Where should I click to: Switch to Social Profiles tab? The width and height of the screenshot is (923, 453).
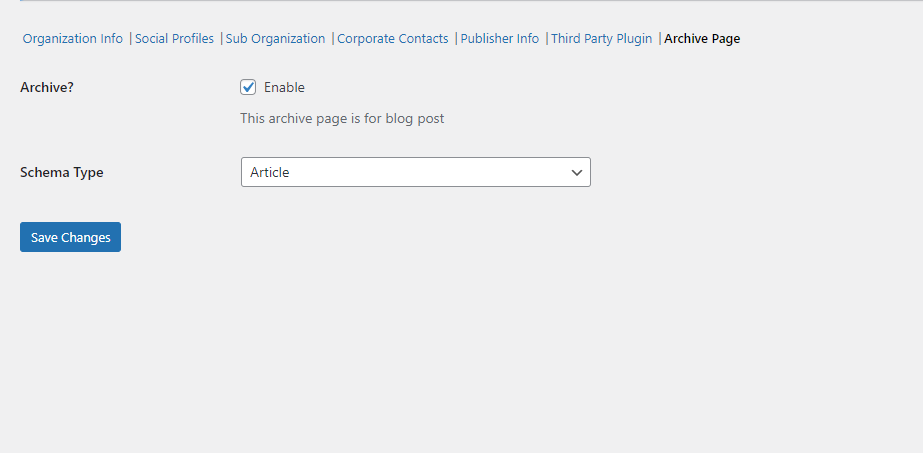[x=174, y=39]
